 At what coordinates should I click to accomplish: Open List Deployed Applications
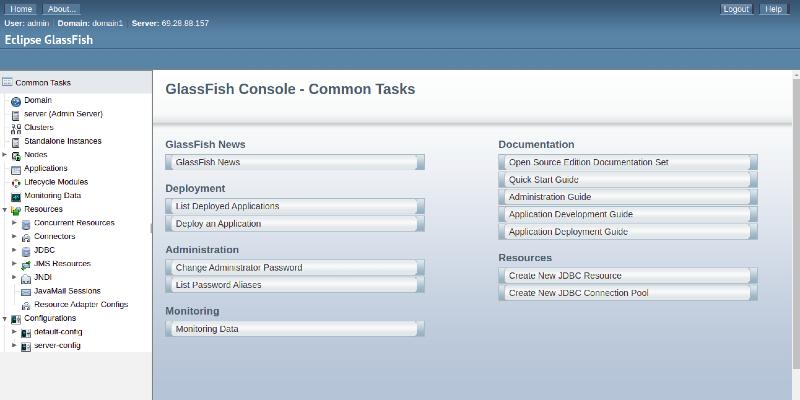coord(295,206)
